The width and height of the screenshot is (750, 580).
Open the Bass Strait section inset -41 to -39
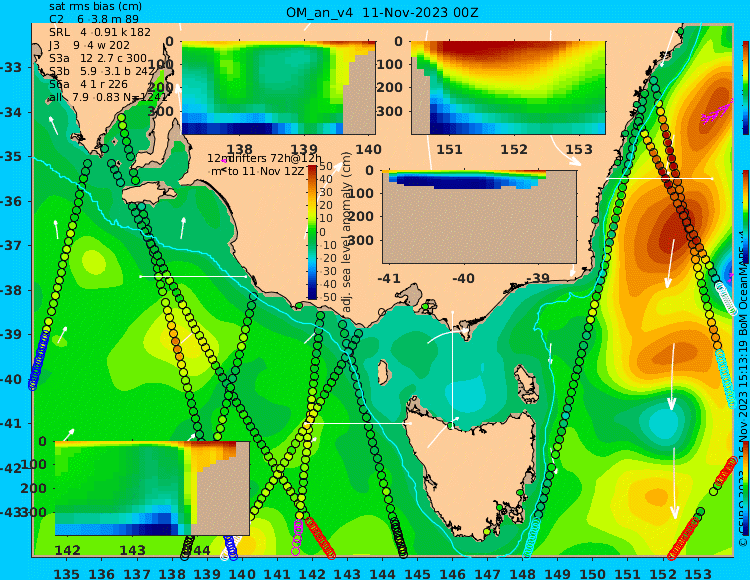pyautogui.click(x=479, y=217)
